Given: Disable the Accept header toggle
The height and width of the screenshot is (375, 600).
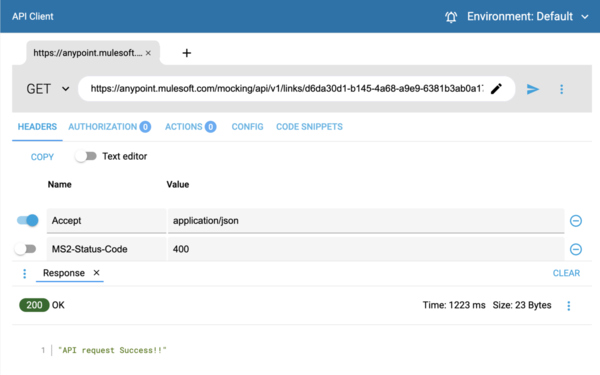Looking at the screenshot, I should coord(28,220).
